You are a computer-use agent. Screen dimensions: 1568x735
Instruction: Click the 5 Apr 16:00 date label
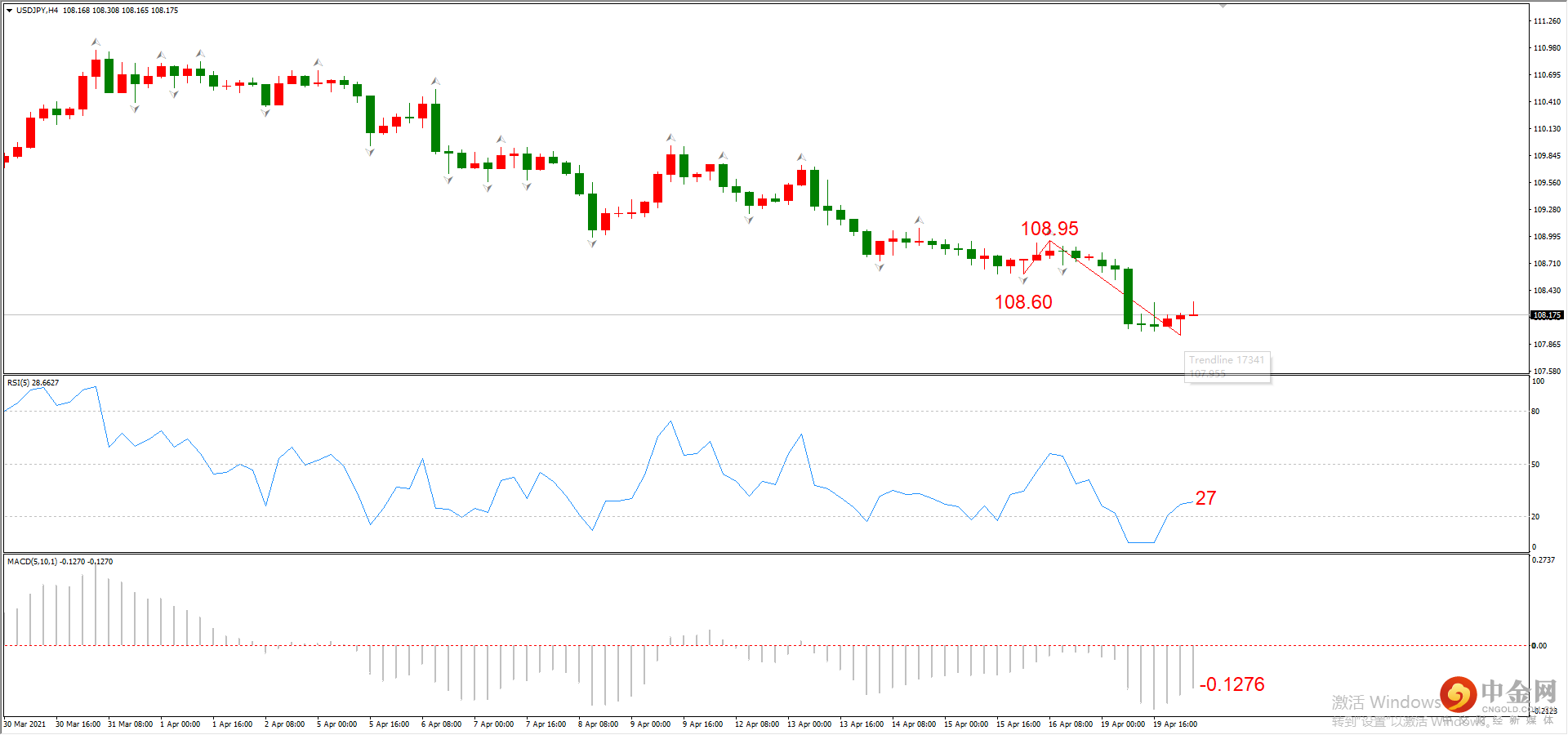pyautogui.click(x=390, y=724)
